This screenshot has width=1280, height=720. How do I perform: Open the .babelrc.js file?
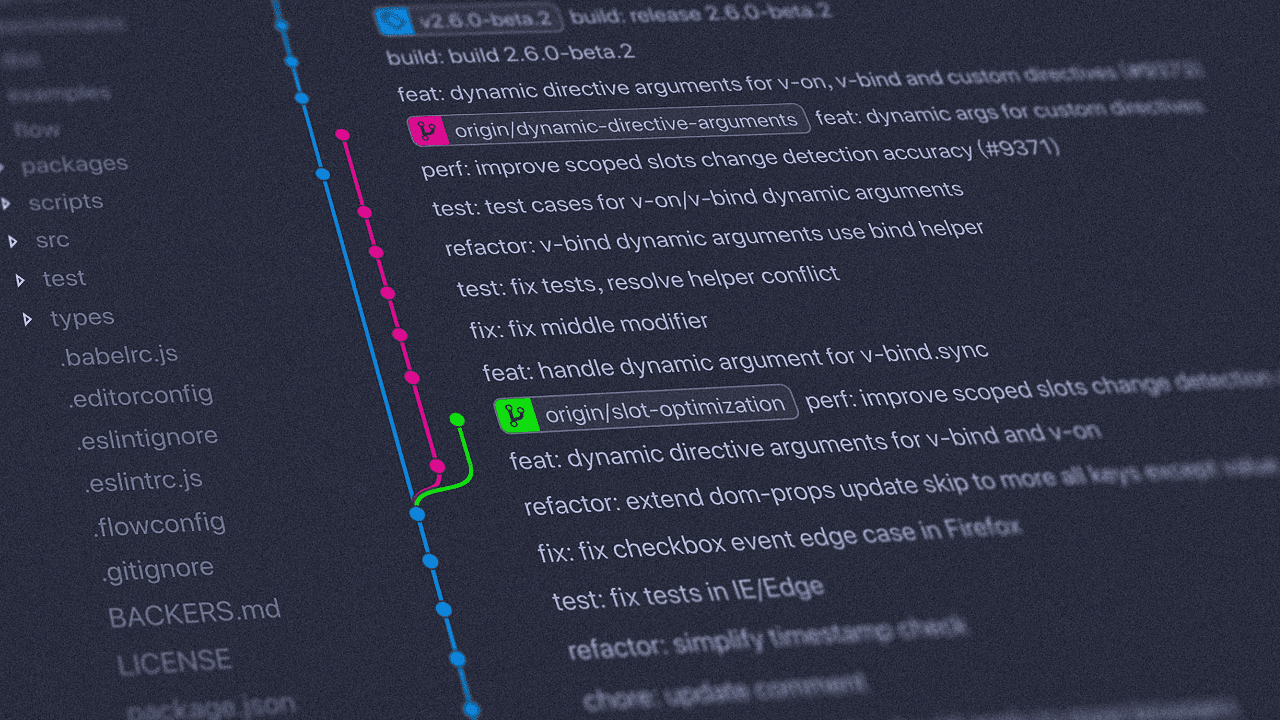pos(119,355)
